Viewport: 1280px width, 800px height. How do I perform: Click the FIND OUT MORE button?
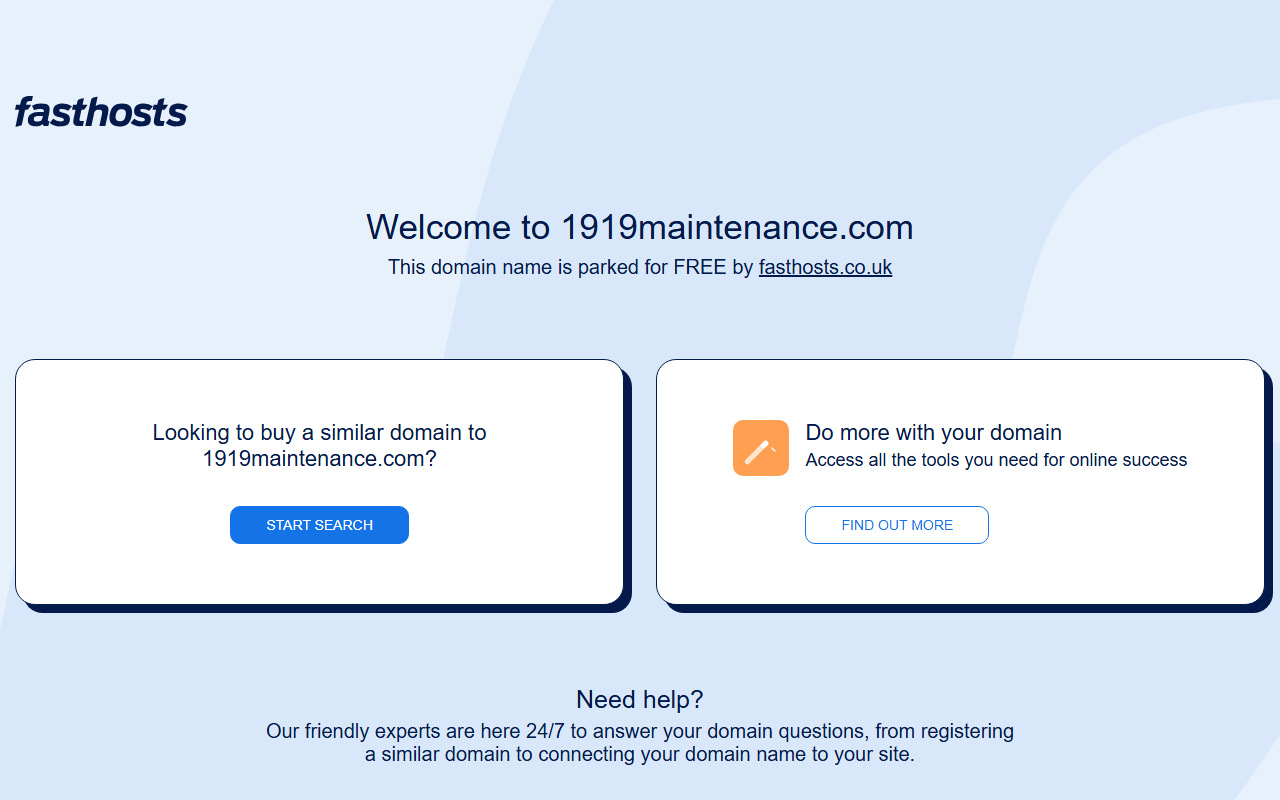tap(897, 525)
